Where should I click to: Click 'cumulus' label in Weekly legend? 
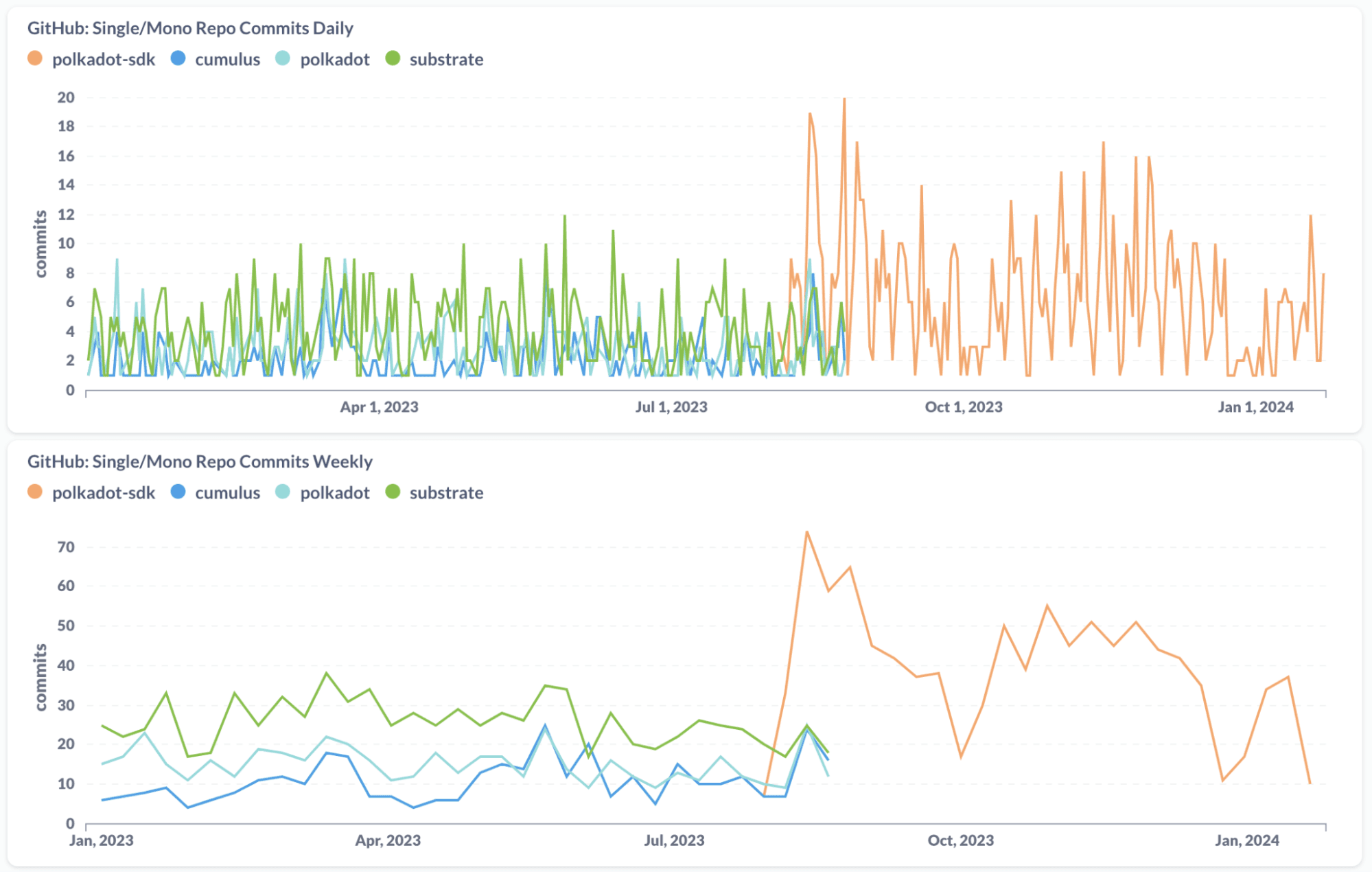pos(228,493)
